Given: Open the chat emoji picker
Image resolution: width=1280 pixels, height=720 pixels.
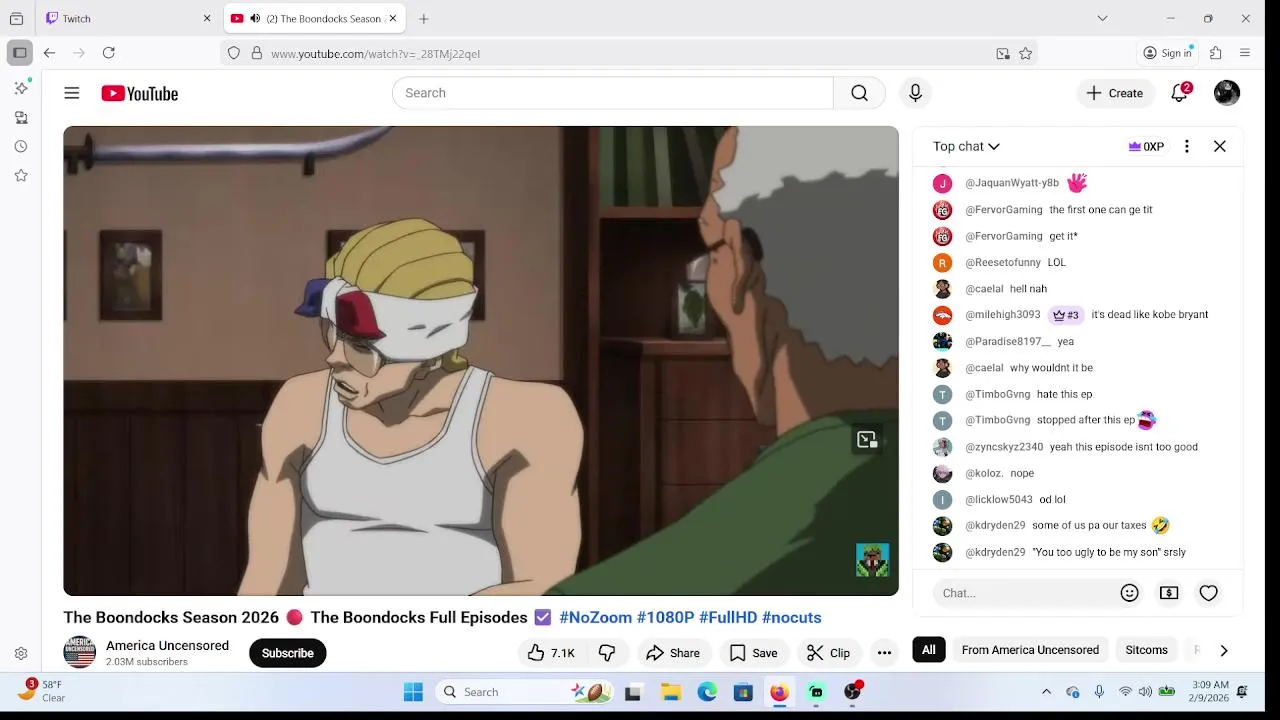Looking at the screenshot, I should [1130, 593].
